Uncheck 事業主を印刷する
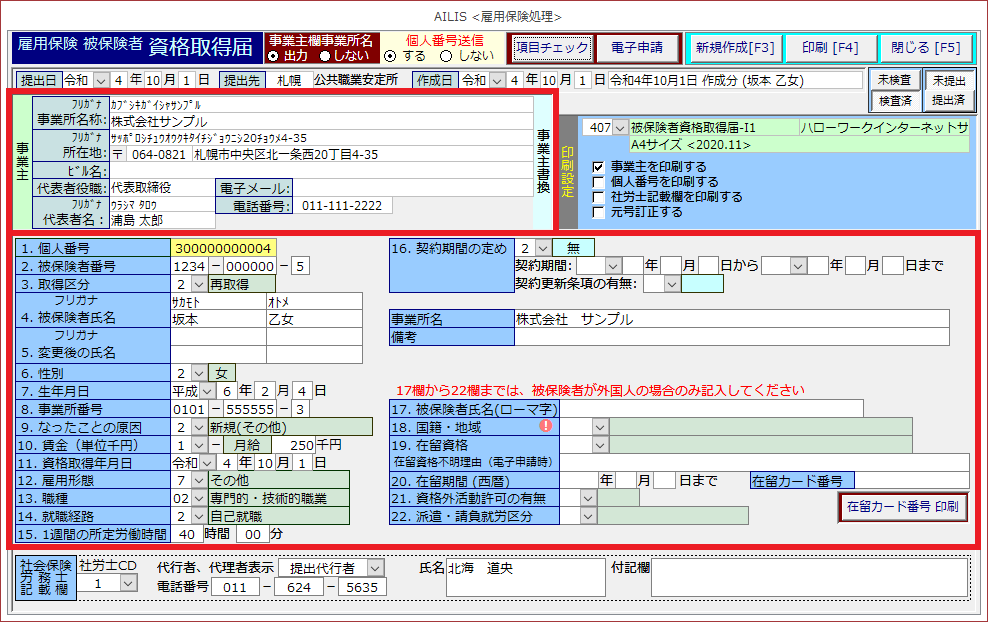Screen dimensions: 988x622 pos(598,167)
